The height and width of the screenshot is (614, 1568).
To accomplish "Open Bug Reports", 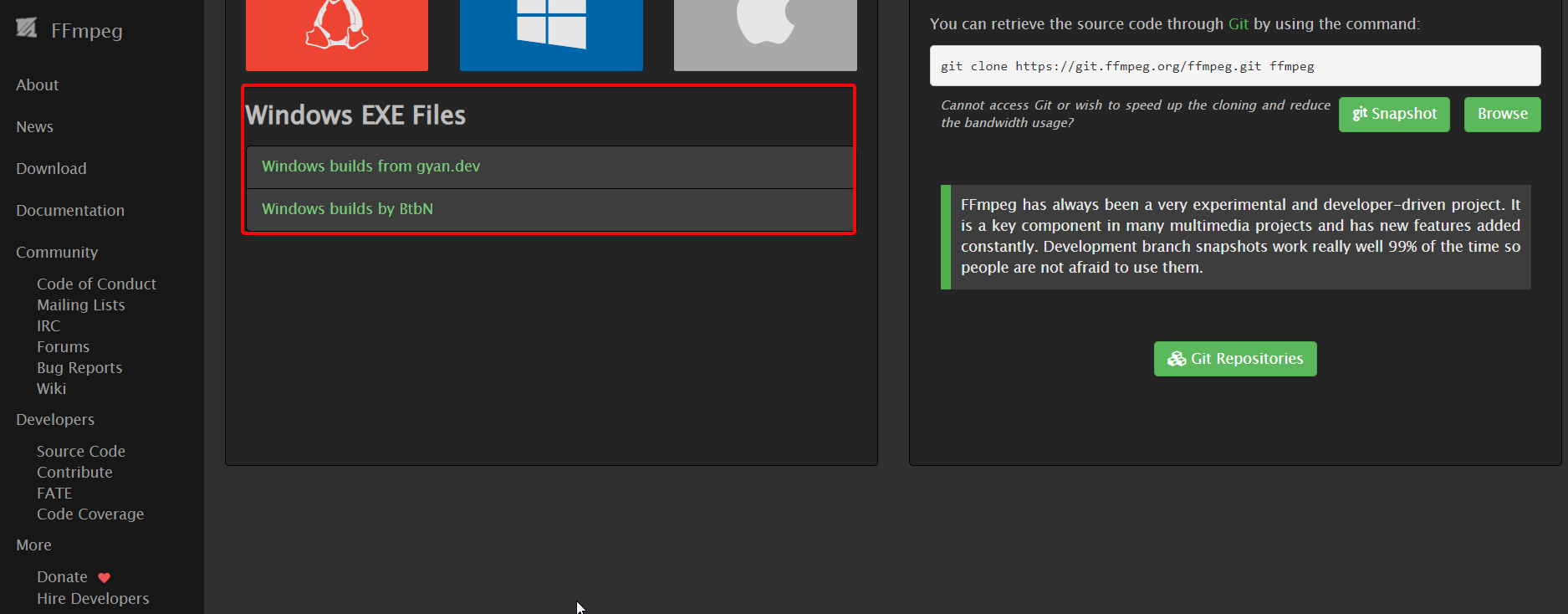I will click(x=79, y=368).
